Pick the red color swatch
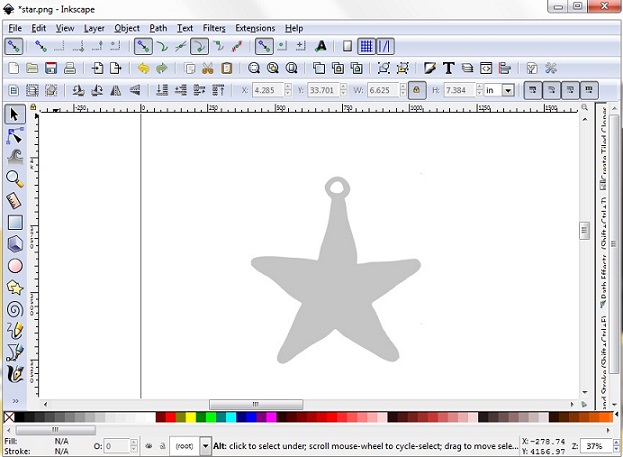 tap(171, 417)
